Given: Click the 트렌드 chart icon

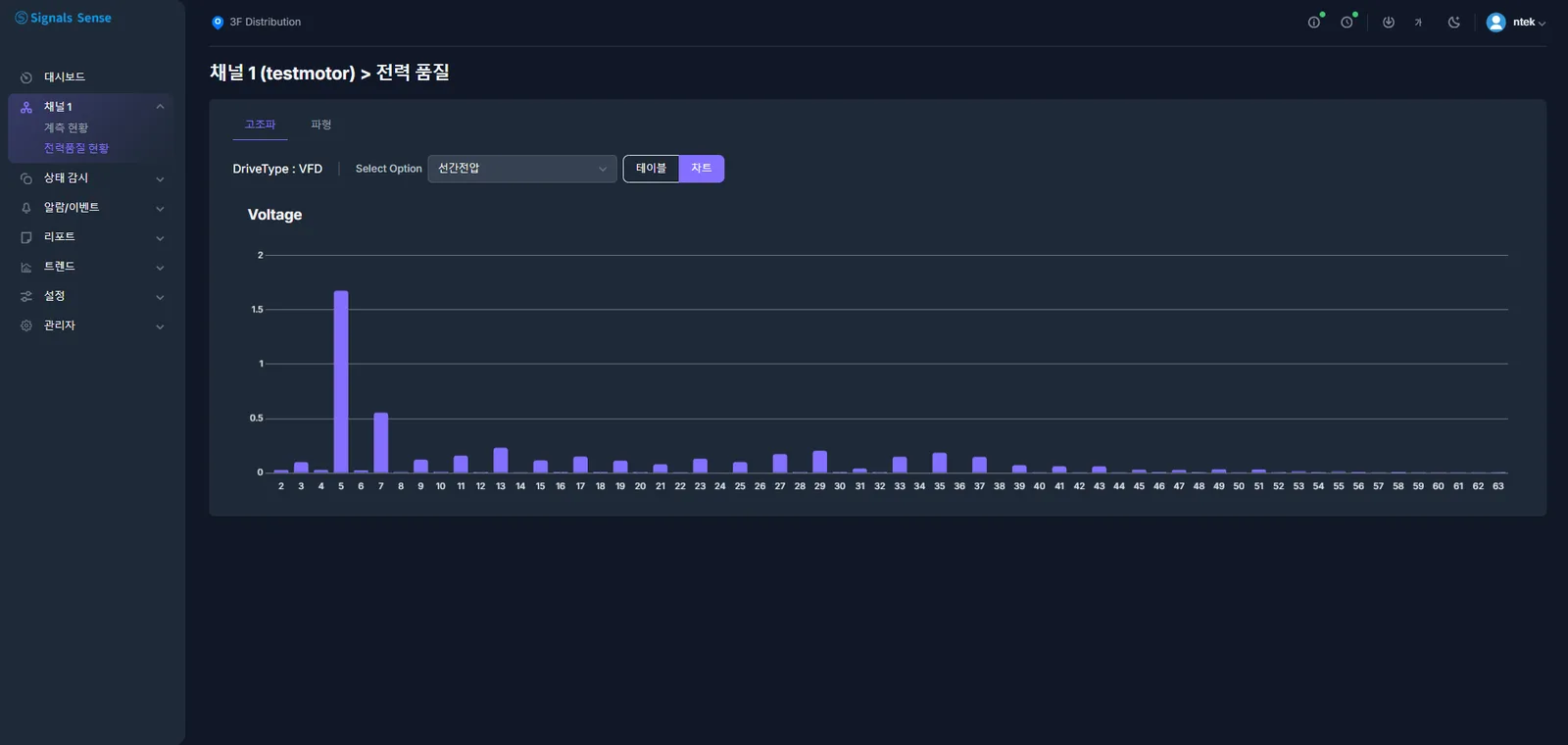Looking at the screenshot, I should coord(26,267).
